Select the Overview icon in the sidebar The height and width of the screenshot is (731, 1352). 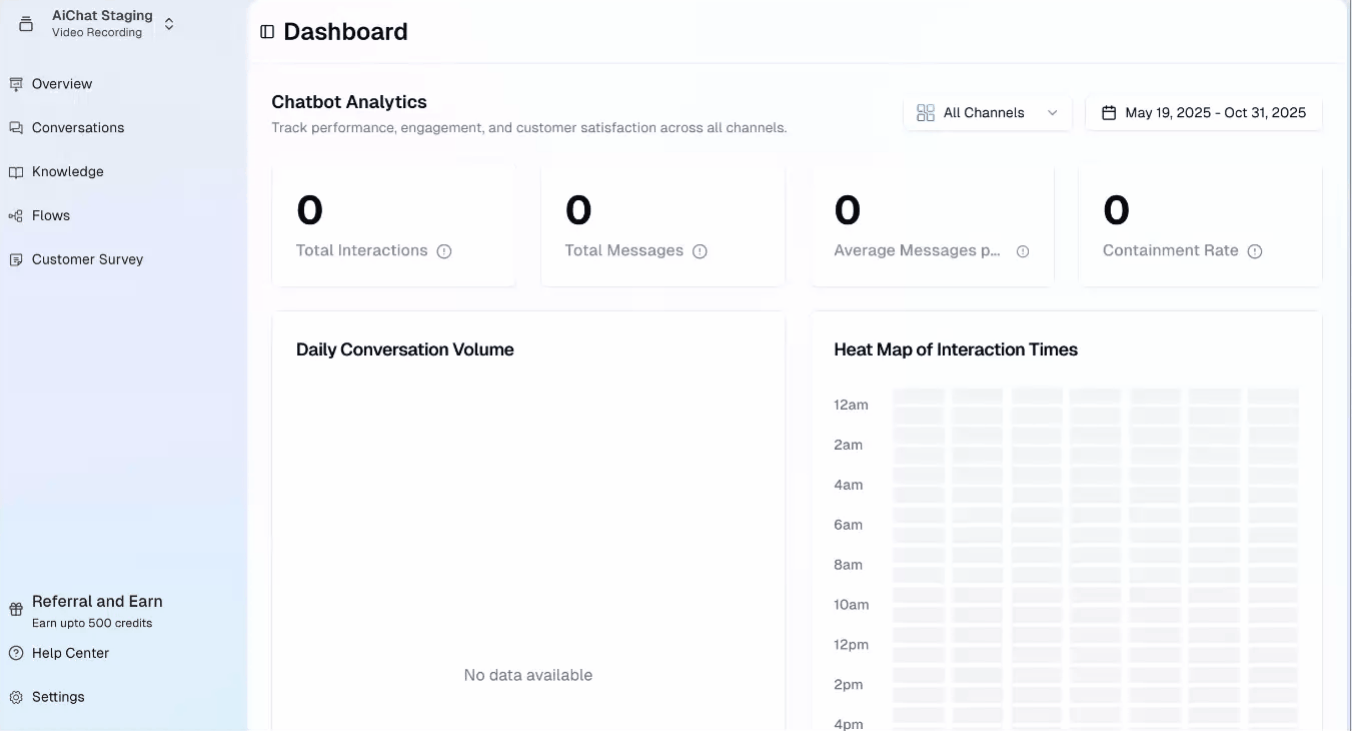coord(15,84)
